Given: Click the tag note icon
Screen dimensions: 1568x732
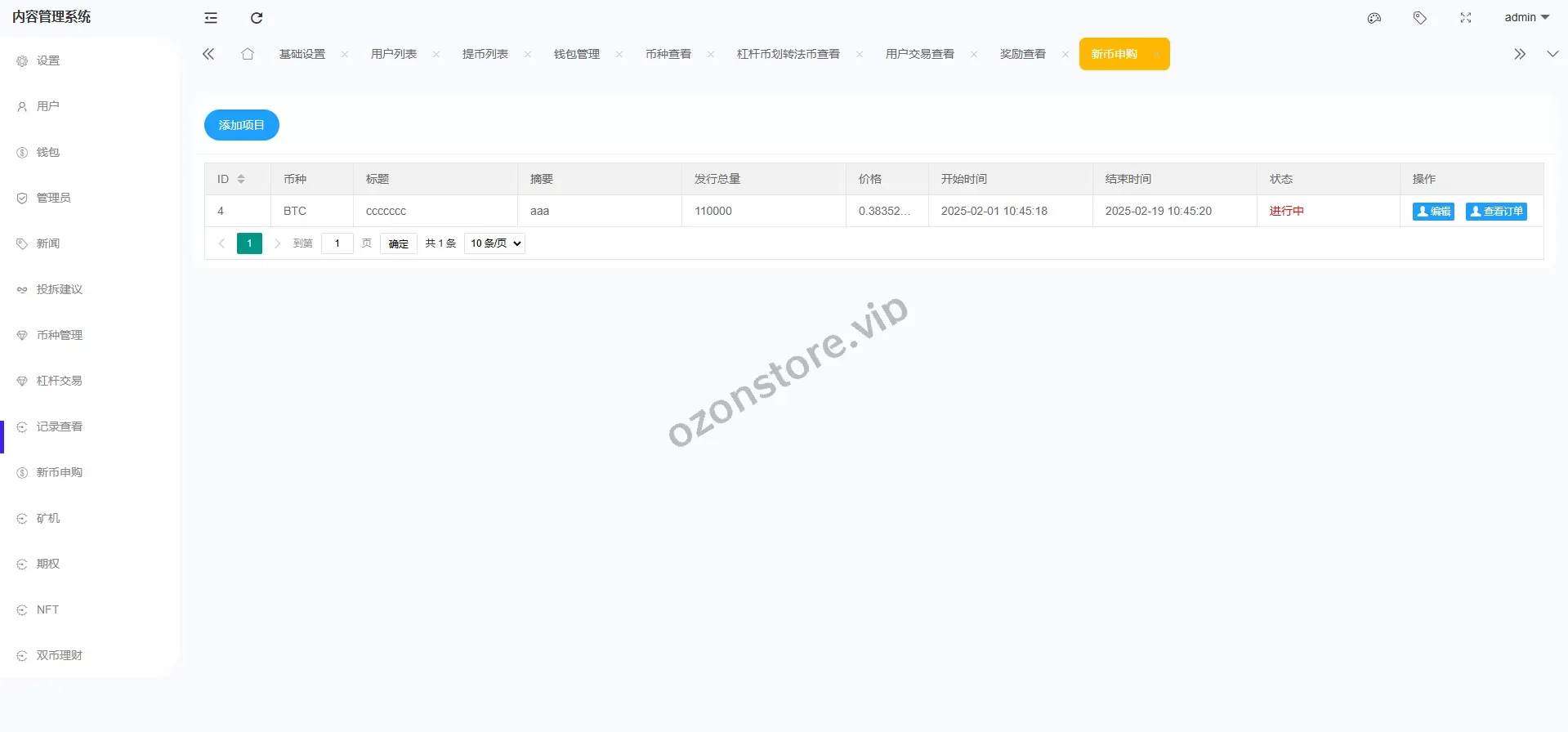Looking at the screenshot, I should tap(1420, 18).
